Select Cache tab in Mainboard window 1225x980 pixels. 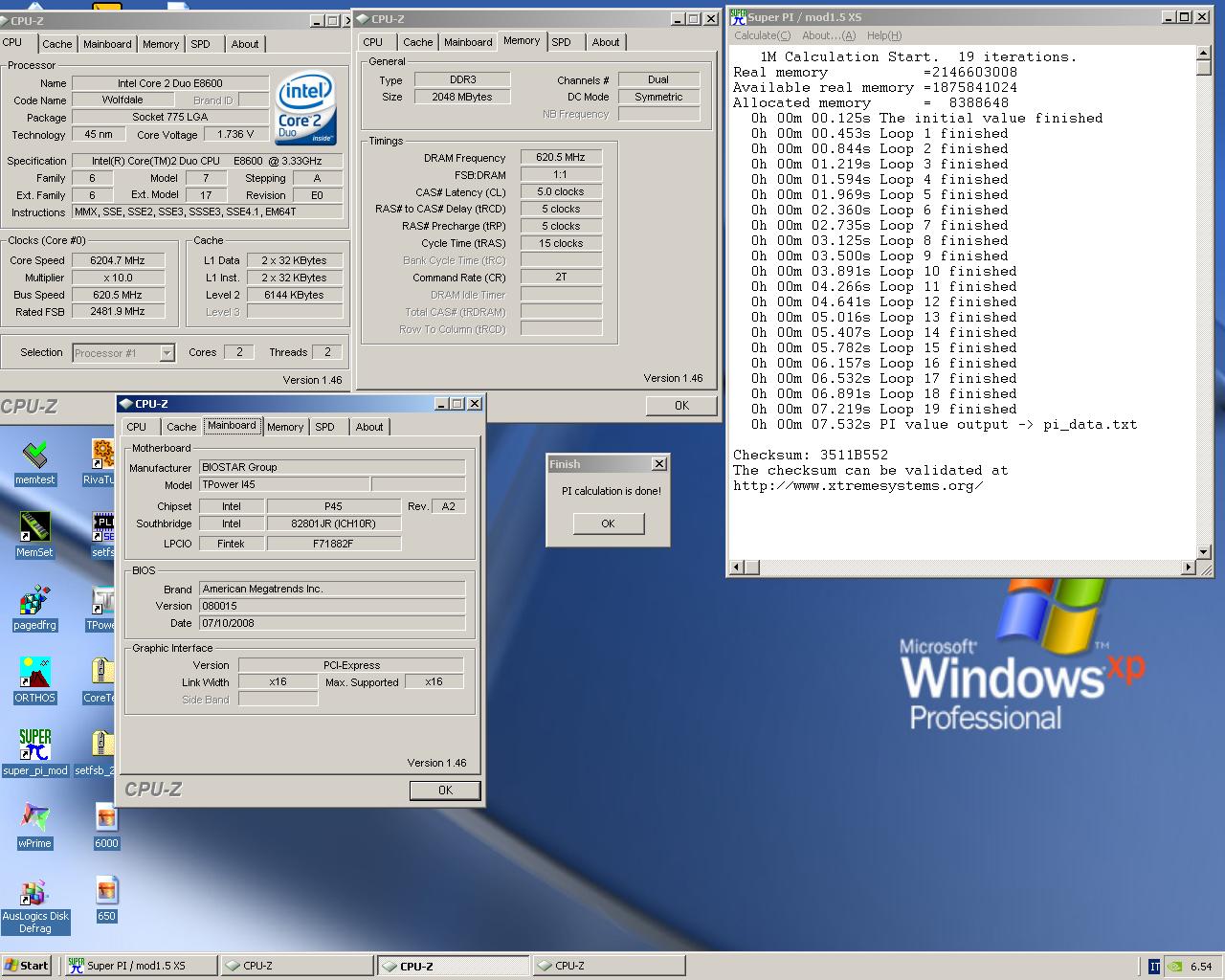[x=181, y=427]
